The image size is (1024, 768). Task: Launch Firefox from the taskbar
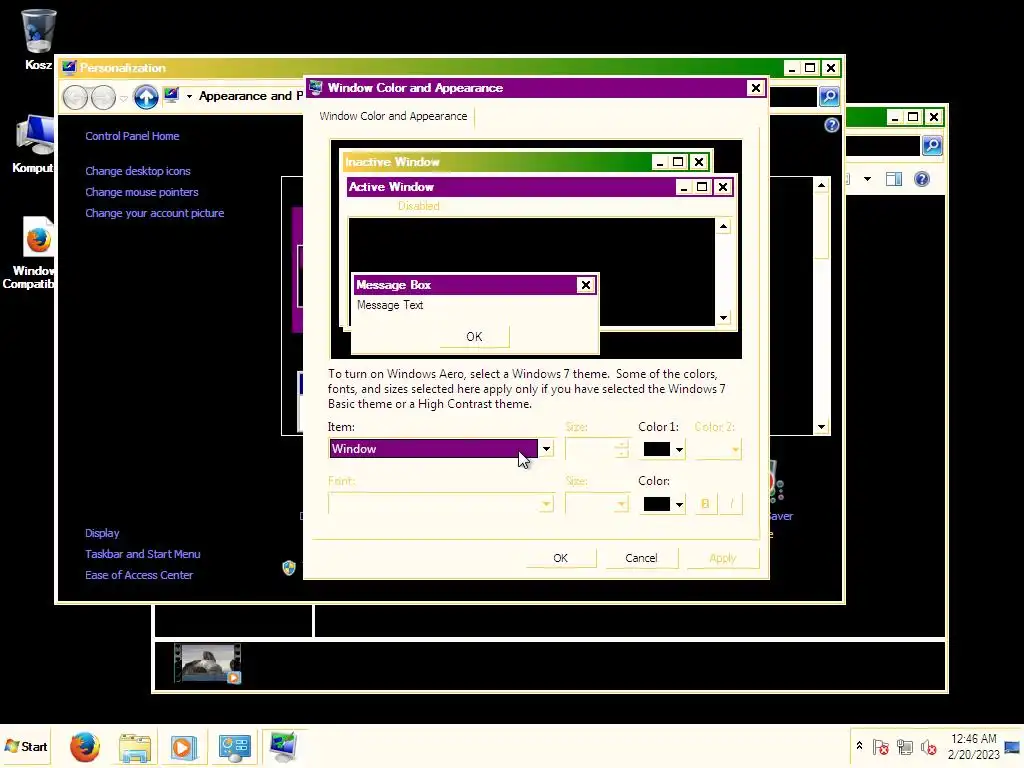(x=85, y=746)
